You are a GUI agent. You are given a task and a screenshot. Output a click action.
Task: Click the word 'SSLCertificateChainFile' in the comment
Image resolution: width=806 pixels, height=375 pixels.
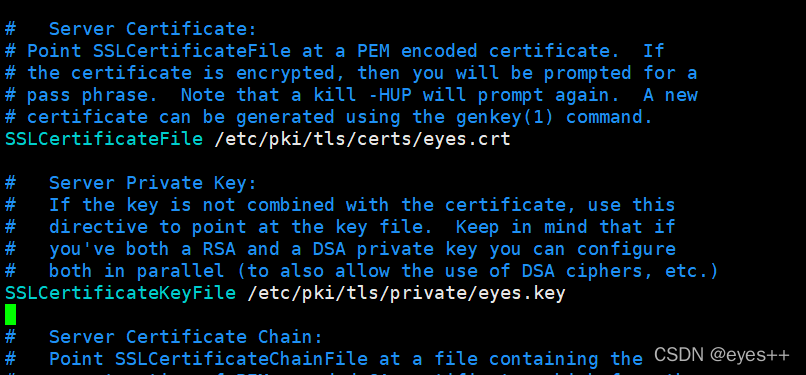pyautogui.click(x=242, y=359)
